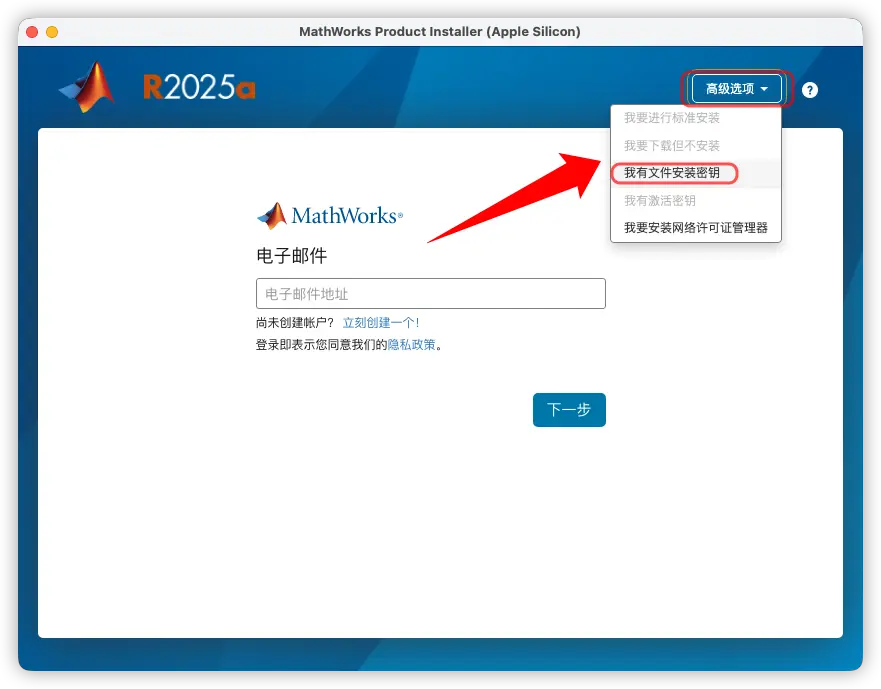Click the MATLAB logo in the header

(88, 88)
